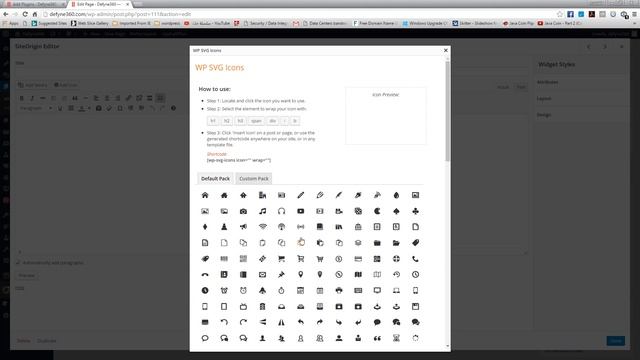Select the office building icon
This screenshot has height=360, width=640.
pyautogui.click(x=262, y=195)
